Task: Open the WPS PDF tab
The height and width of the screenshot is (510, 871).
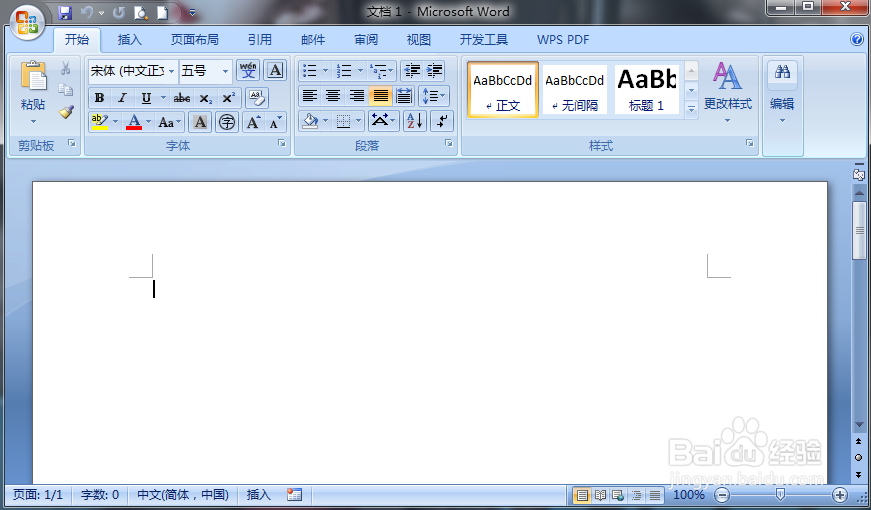Action: (563, 39)
